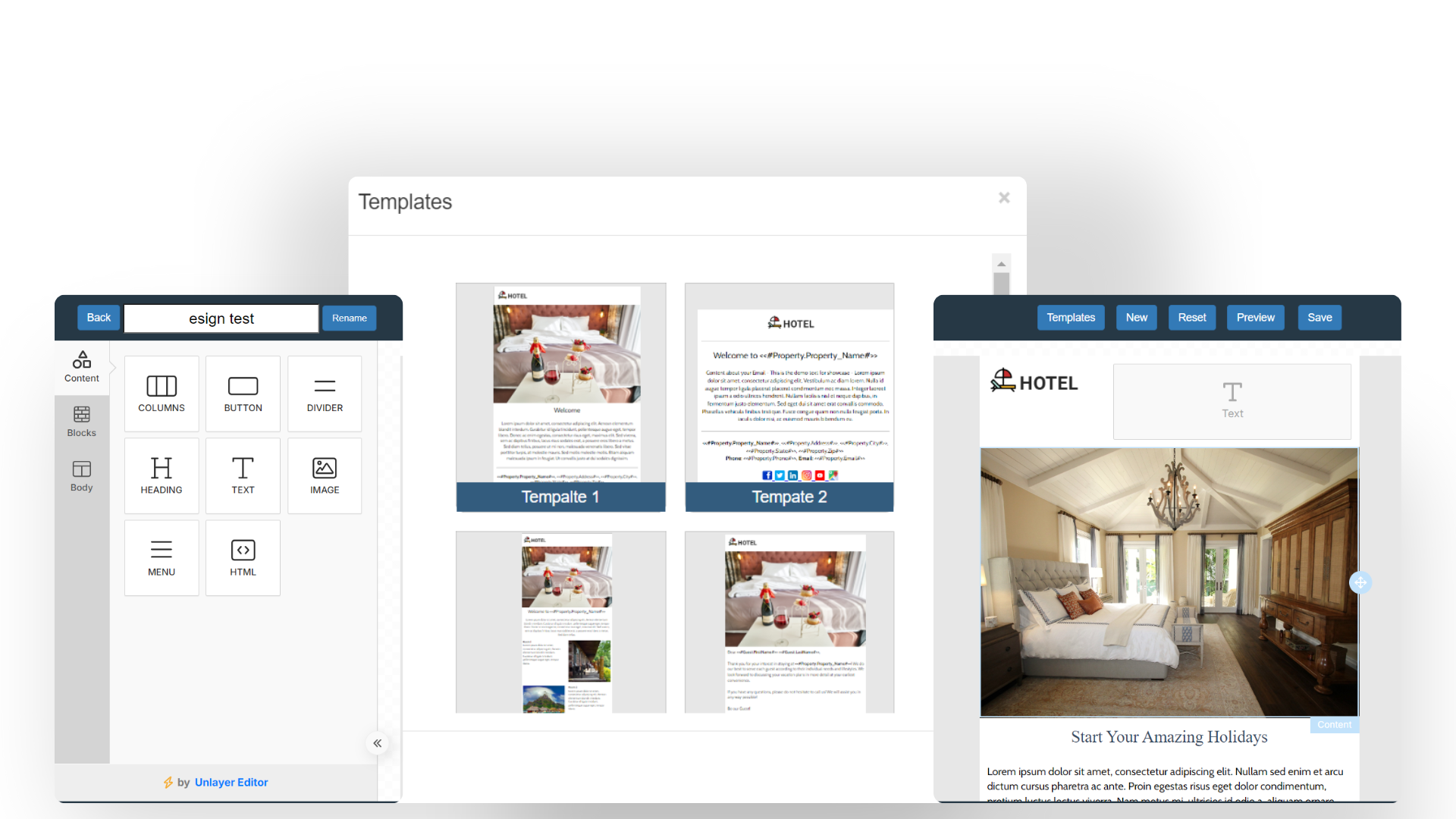
Task: Click the Preview button in toolbar
Action: (x=1256, y=317)
